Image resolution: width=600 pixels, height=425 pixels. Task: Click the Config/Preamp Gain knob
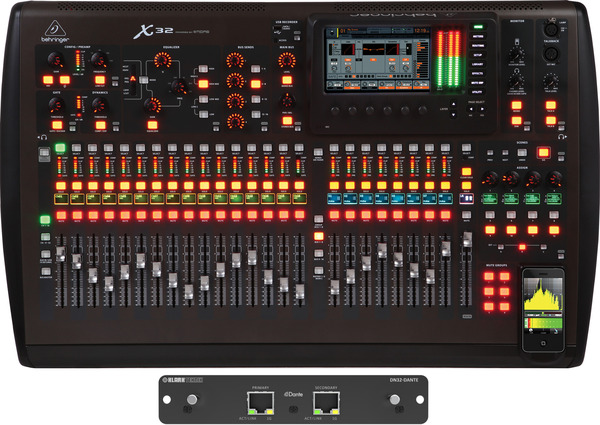[x=56, y=60]
